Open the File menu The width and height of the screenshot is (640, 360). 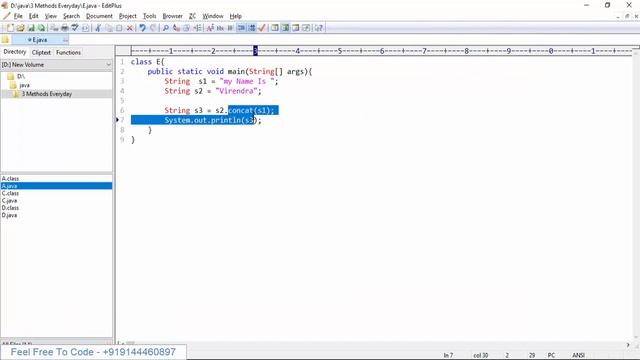click(x=18, y=16)
